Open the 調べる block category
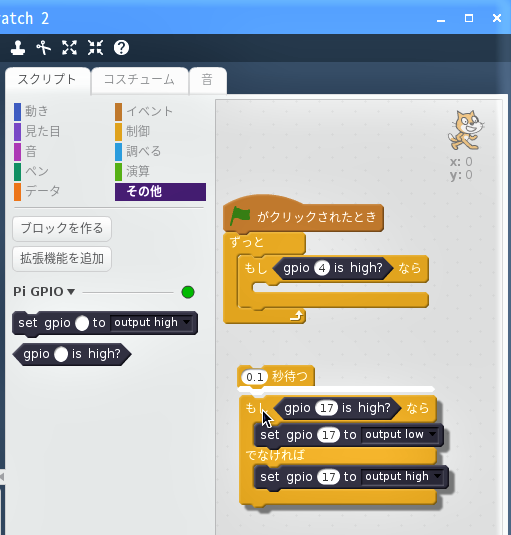 [138, 151]
